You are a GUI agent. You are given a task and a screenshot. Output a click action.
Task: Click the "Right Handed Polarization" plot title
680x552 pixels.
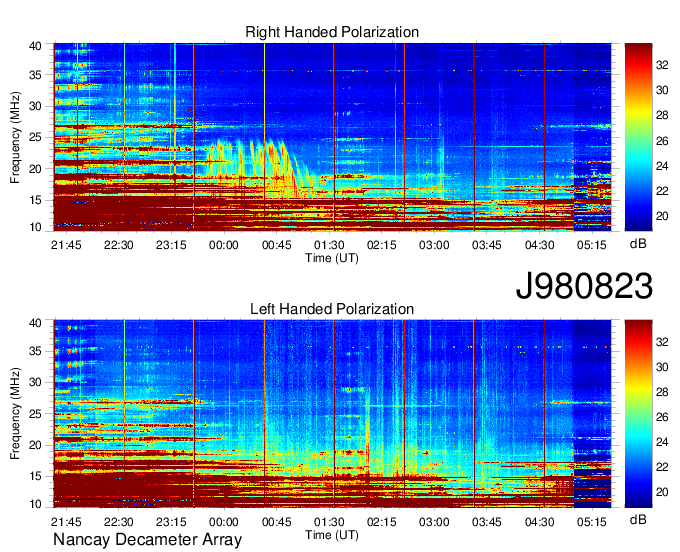(332, 32)
